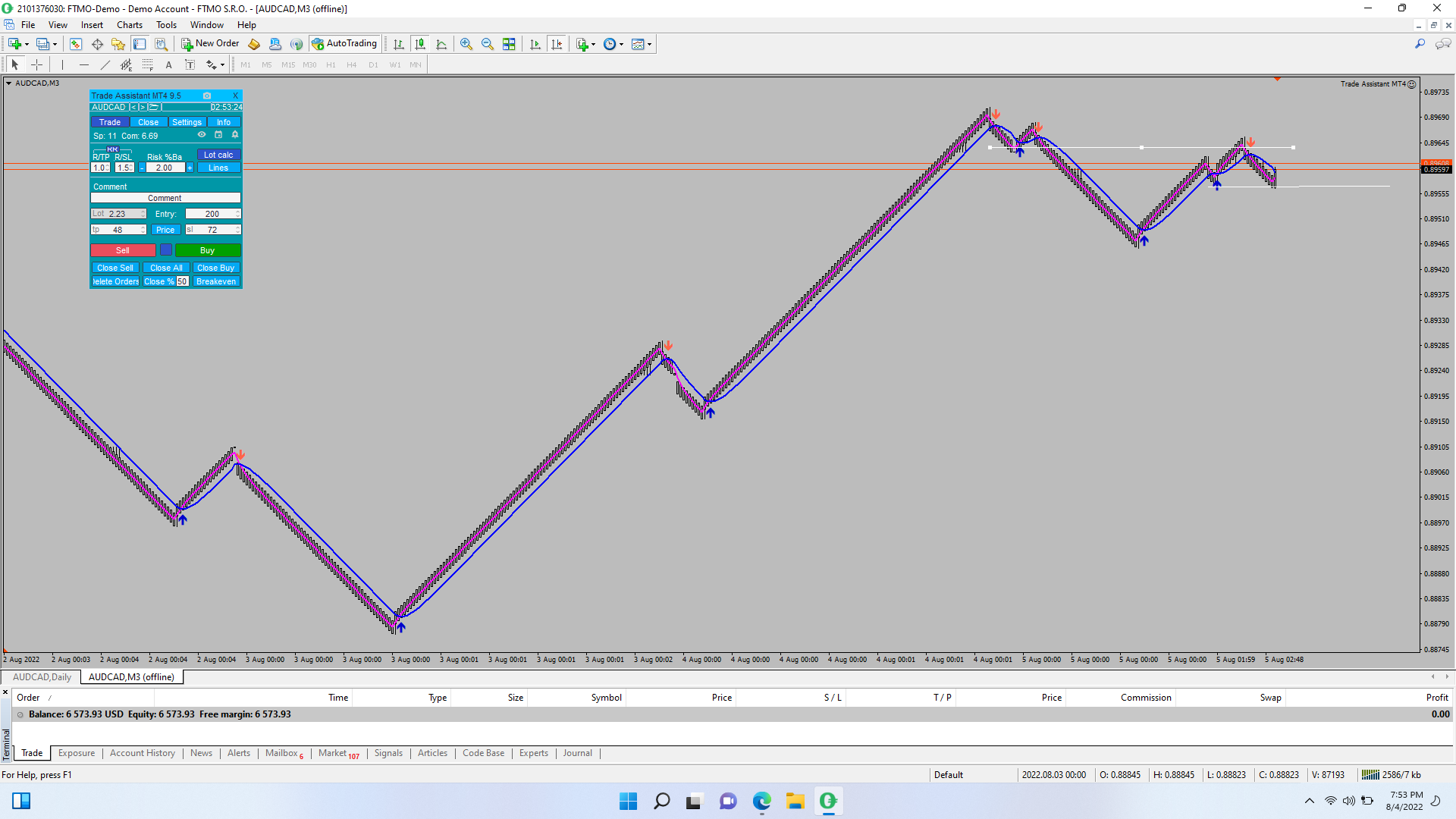Click the alert bell icon in panel
The height and width of the screenshot is (819, 1456).
click(235, 135)
